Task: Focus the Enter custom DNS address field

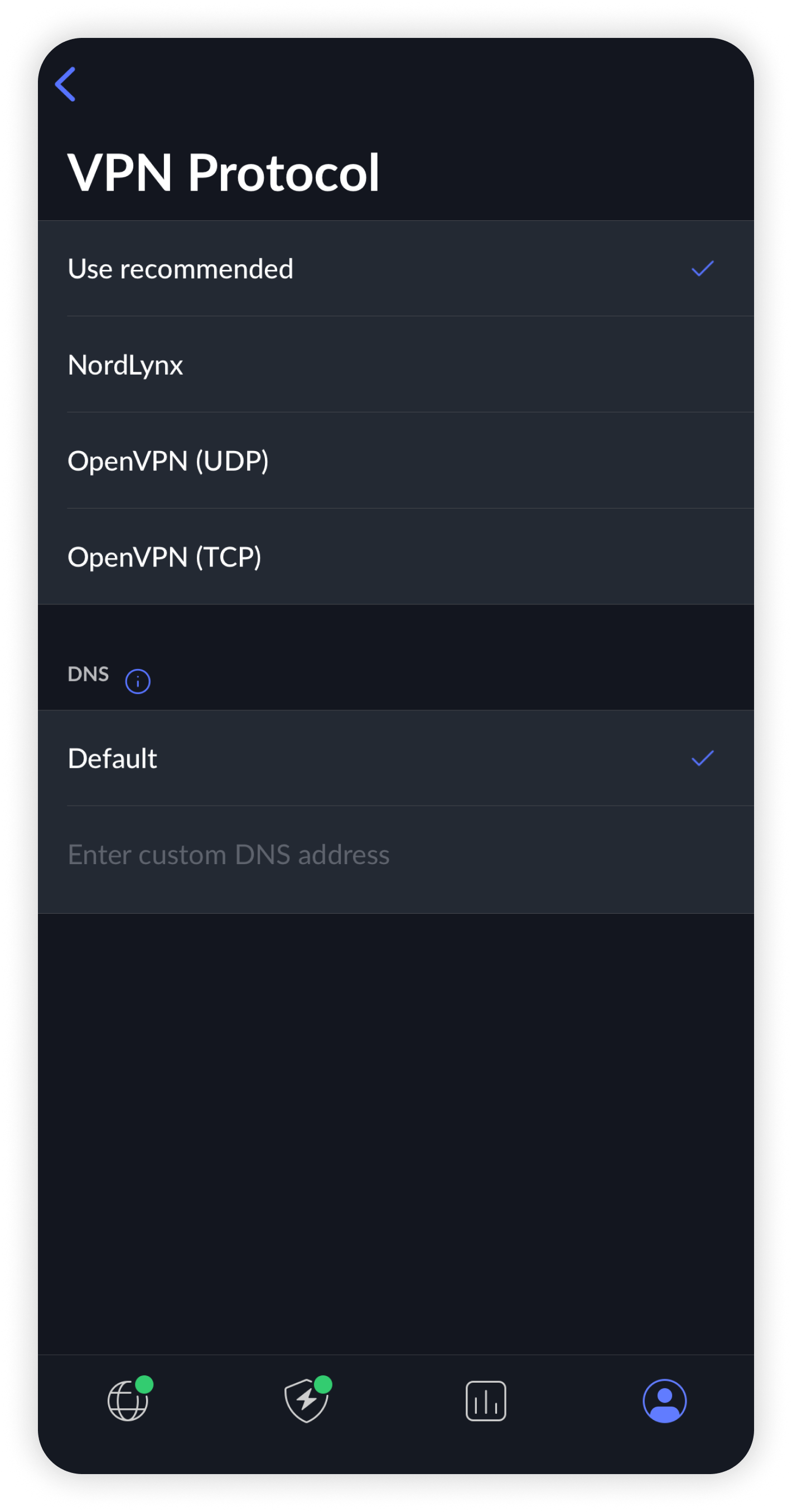Action: click(229, 855)
